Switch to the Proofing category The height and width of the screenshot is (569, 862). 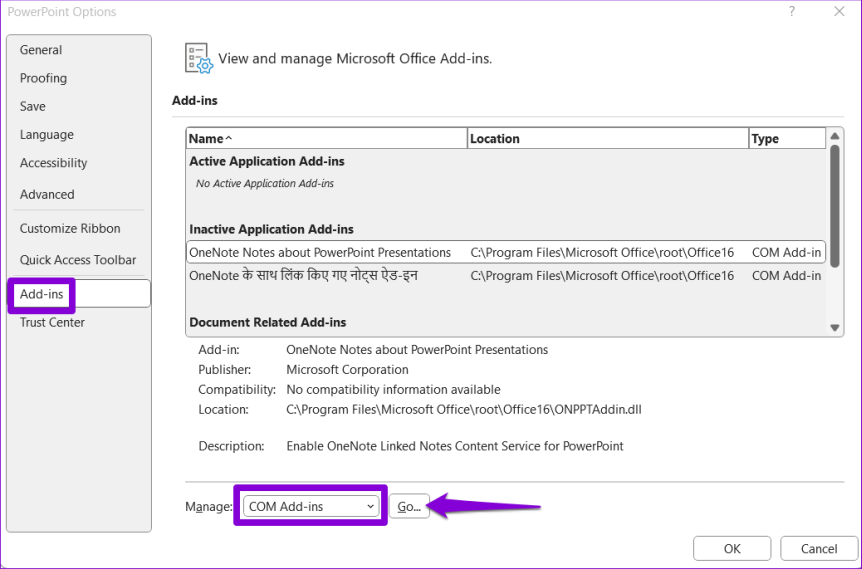(44, 78)
